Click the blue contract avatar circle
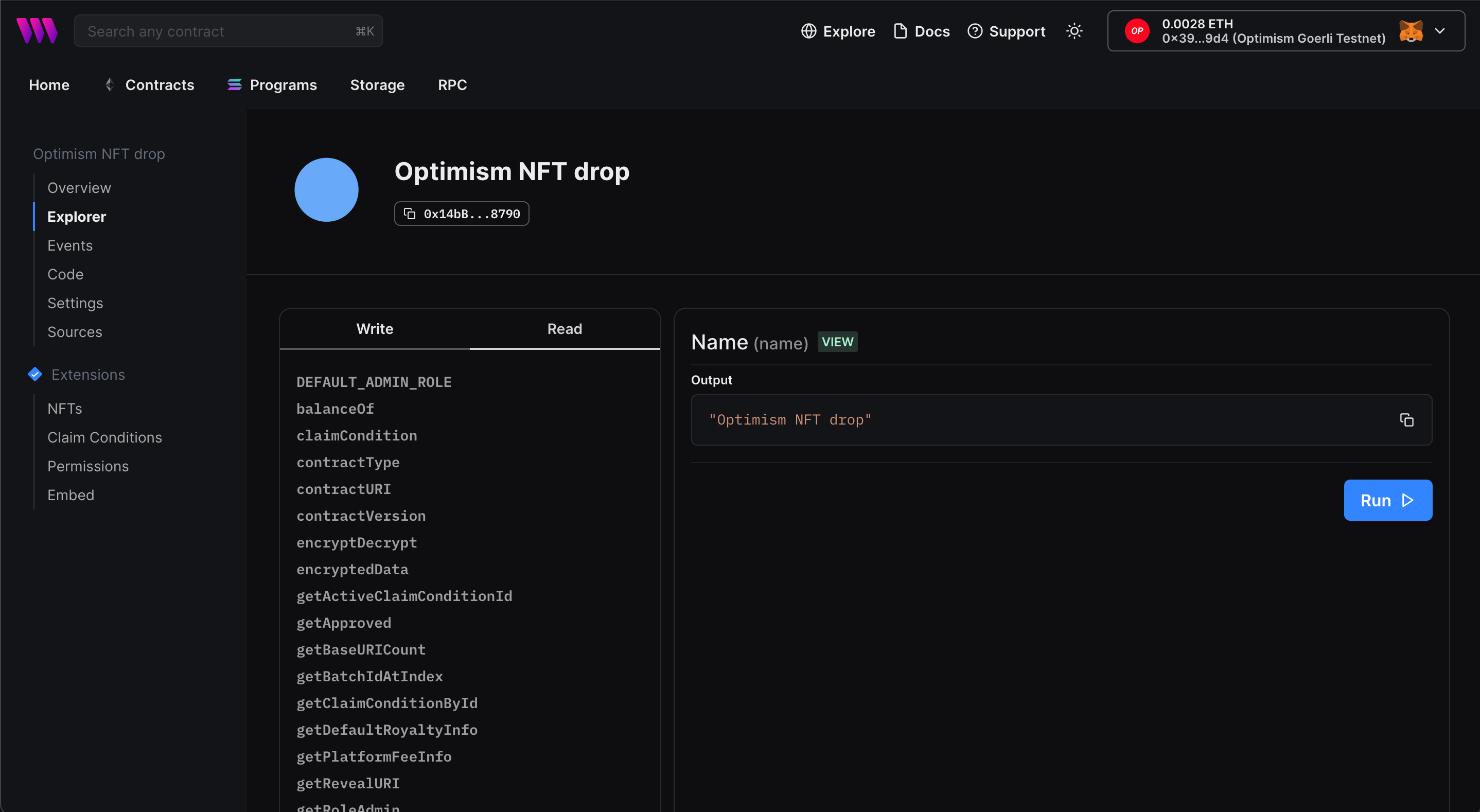The image size is (1480, 812). coord(326,190)
